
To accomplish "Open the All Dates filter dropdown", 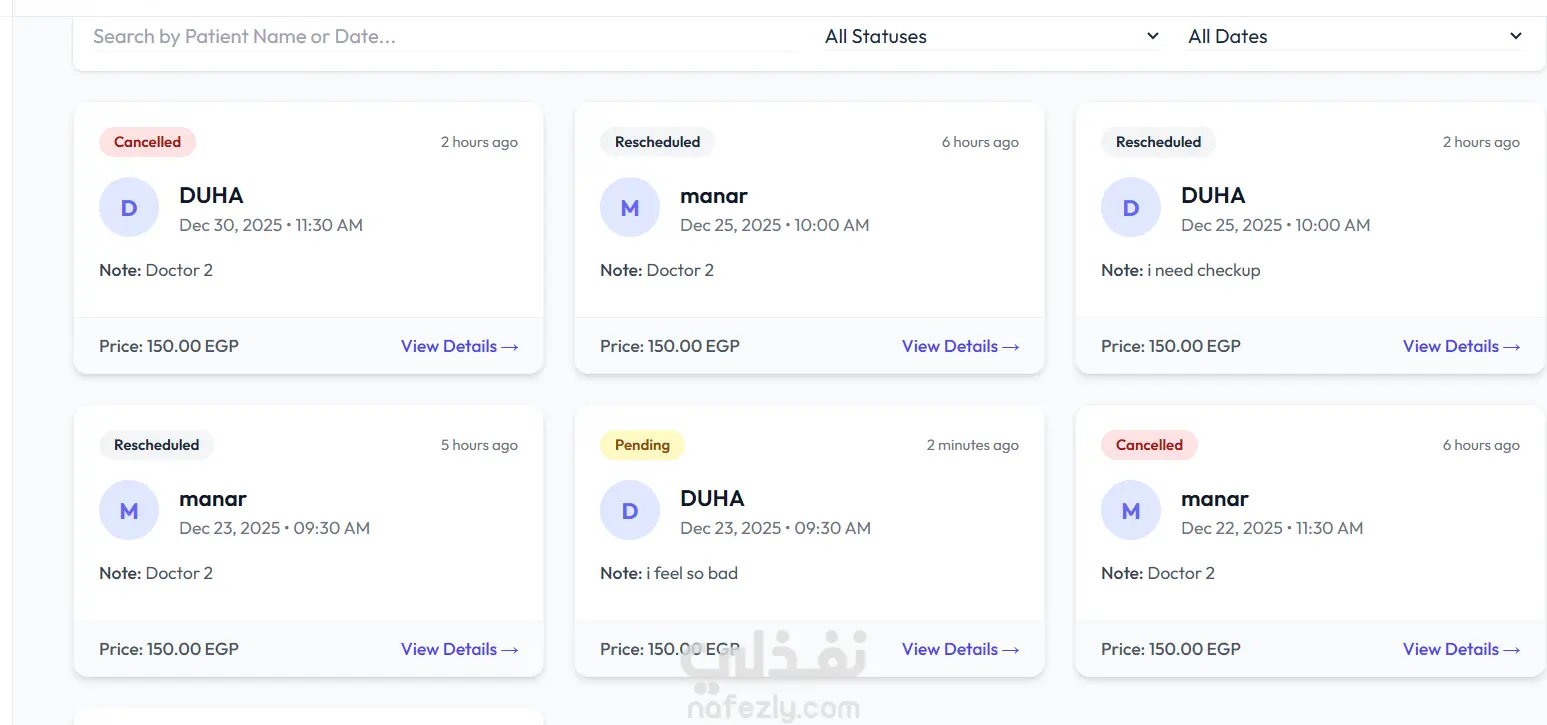I will coord(1354,37).
